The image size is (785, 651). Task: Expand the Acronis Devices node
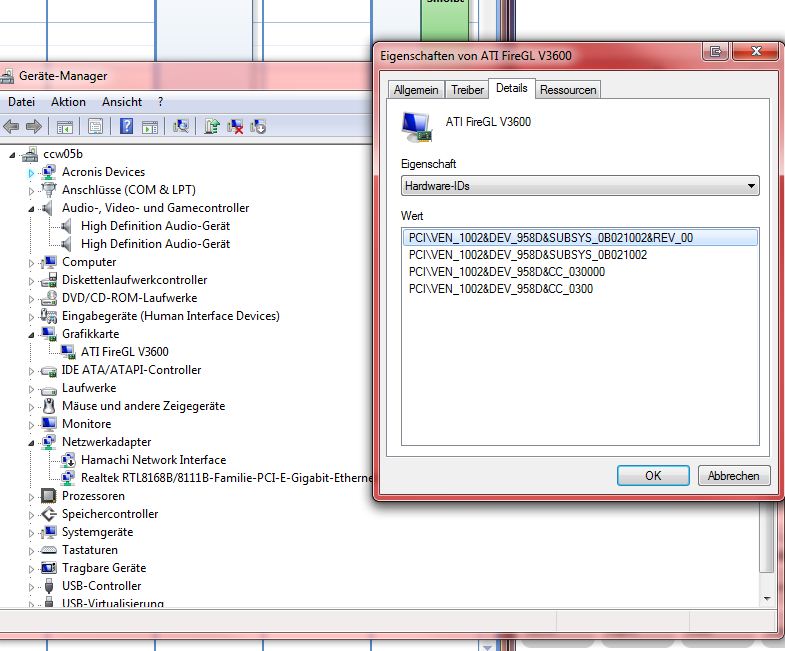(x=31, y=173)
